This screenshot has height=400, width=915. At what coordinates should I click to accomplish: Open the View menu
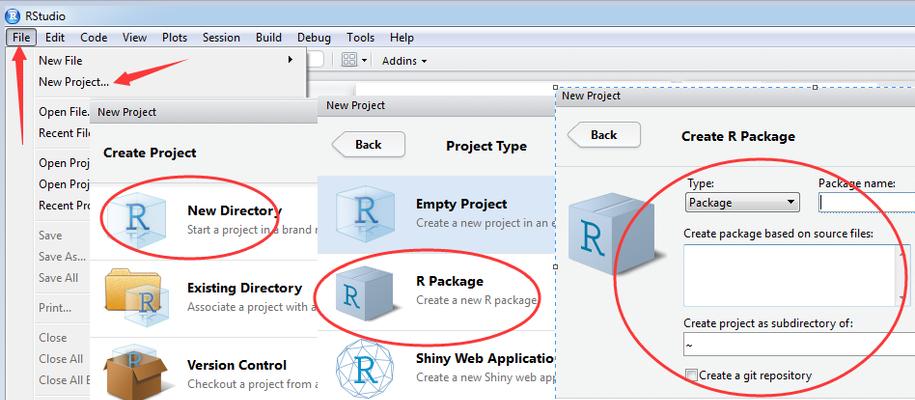click(x=134, y=37)
